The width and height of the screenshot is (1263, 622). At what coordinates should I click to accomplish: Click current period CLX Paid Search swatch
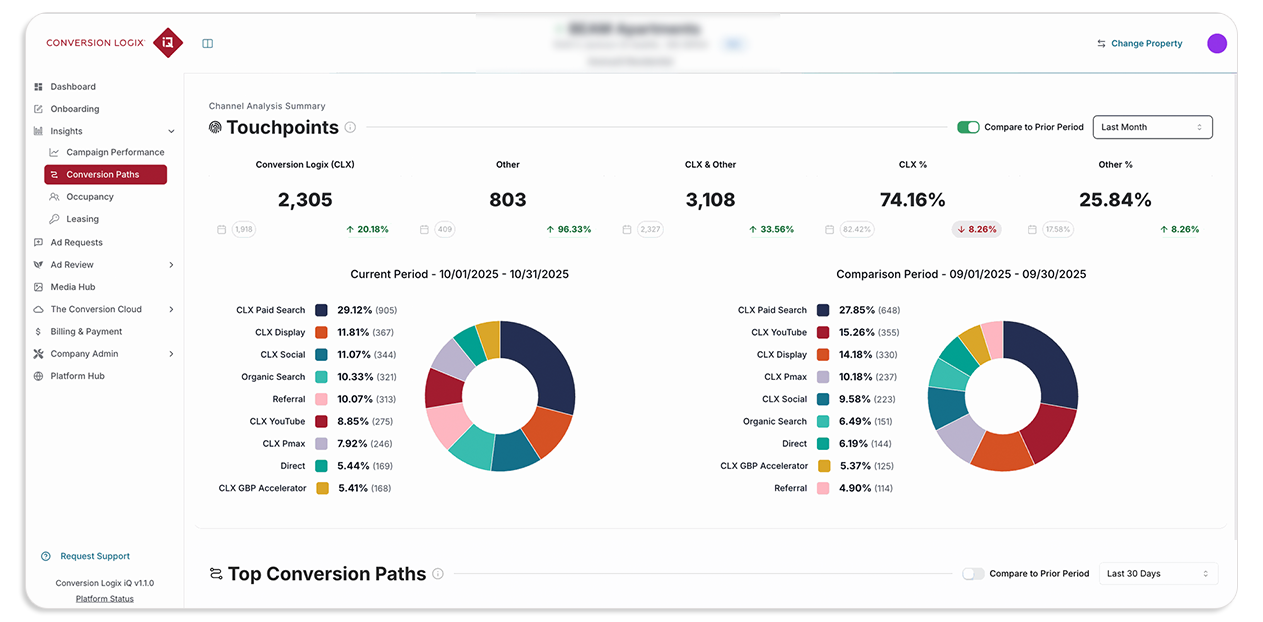(322, 310)
